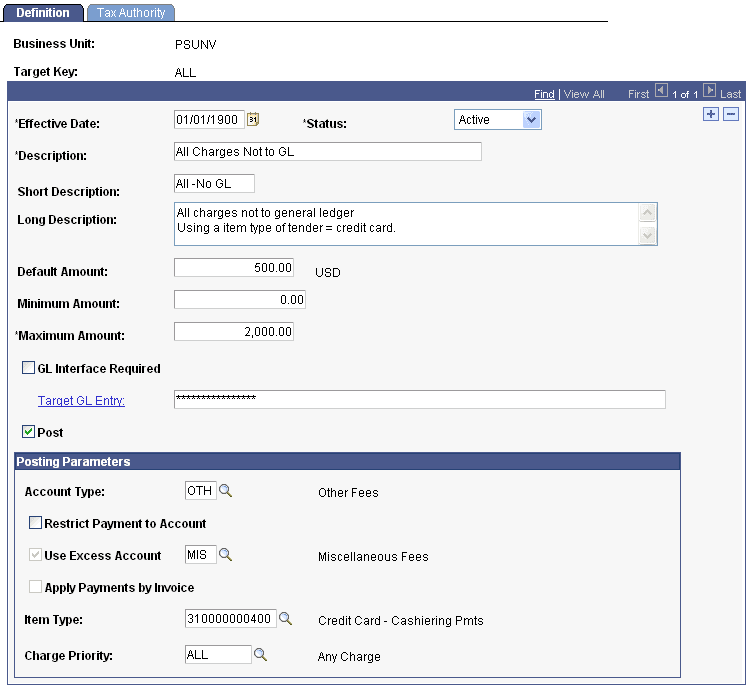Toggle GL Interface Required checkbox
This screenshot has width=751, height=689.
click(28, 368)
